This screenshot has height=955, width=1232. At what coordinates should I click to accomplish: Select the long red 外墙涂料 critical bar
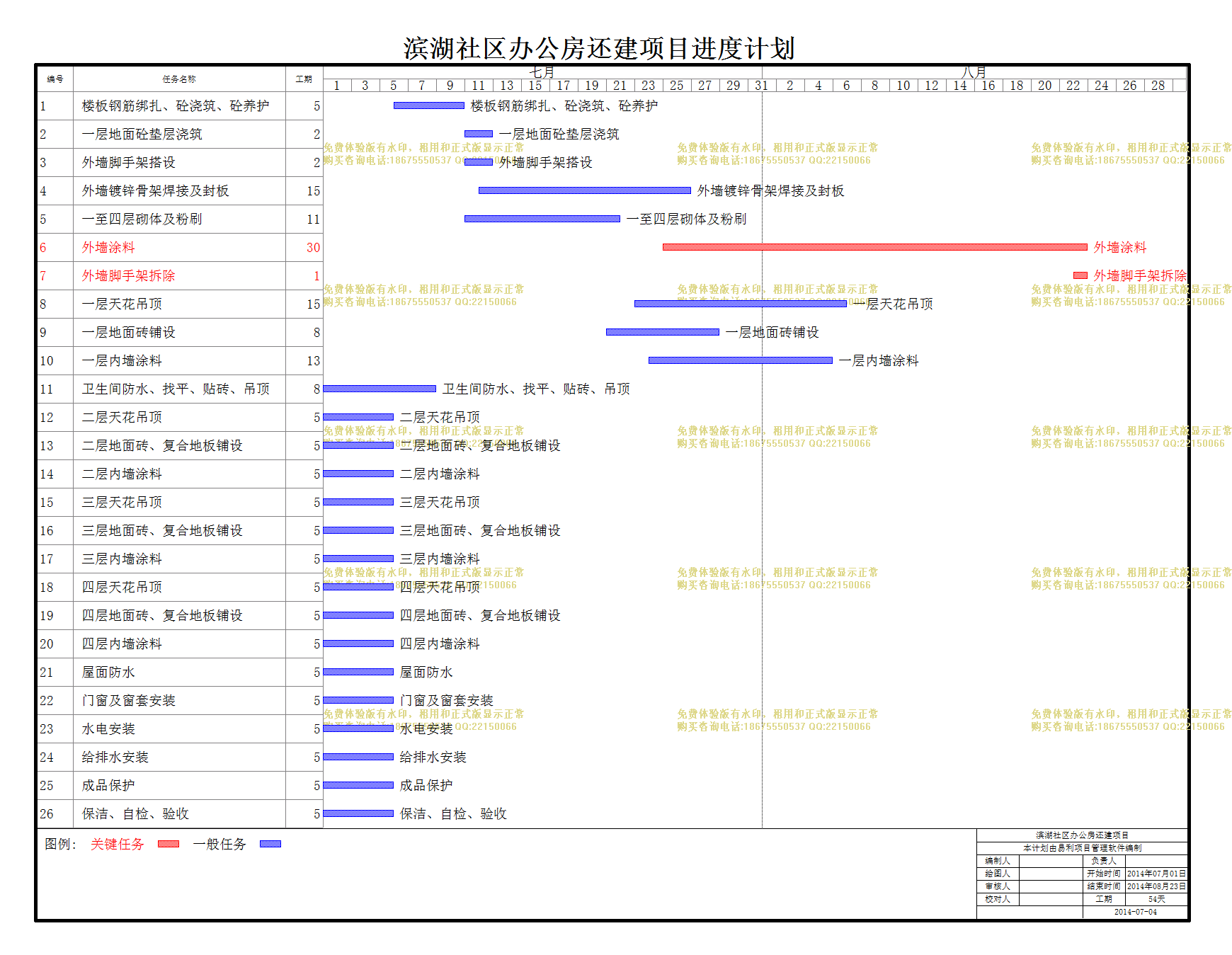[875, 247]
